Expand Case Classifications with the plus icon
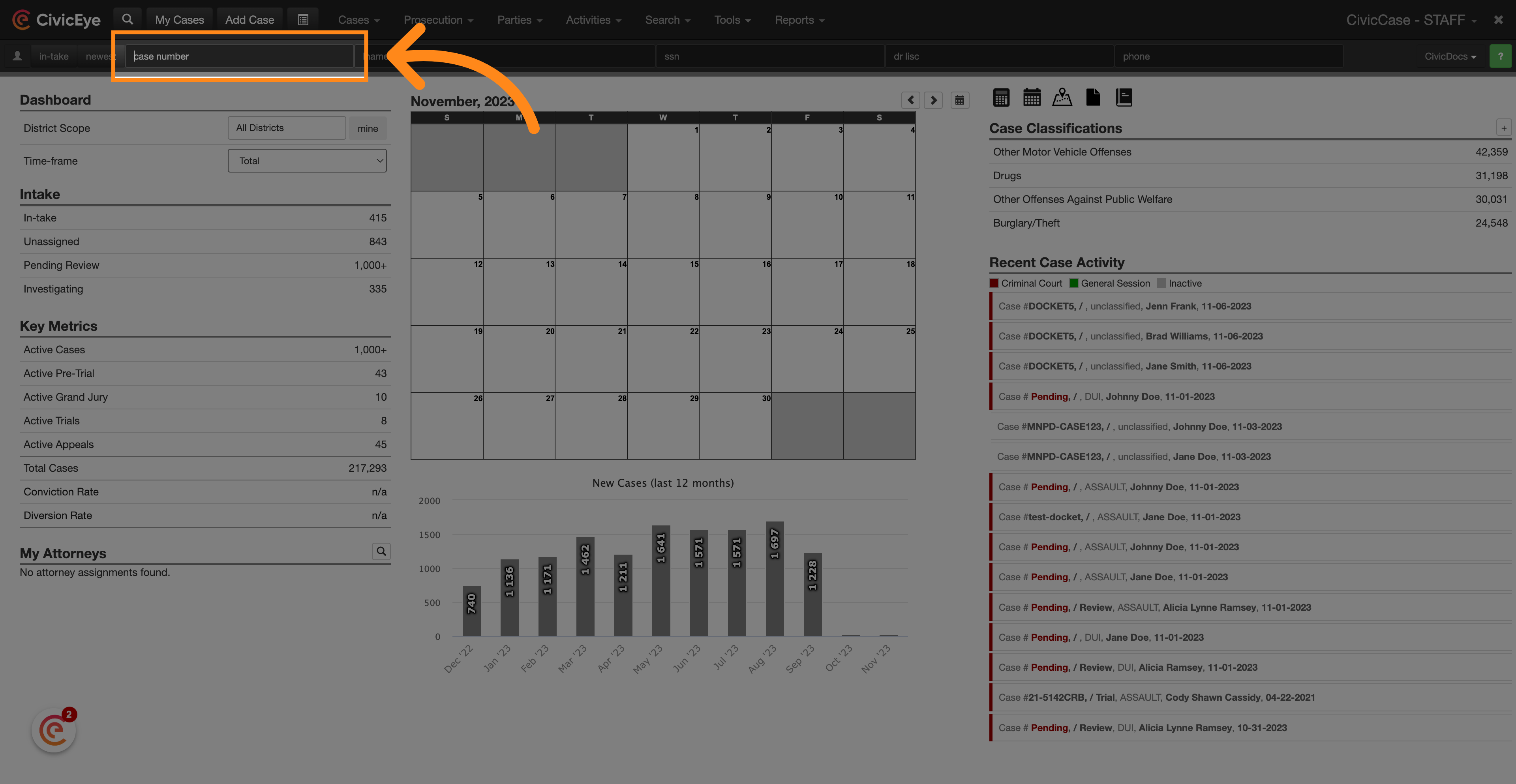 pyautogui.click(x=1504, y=128)
